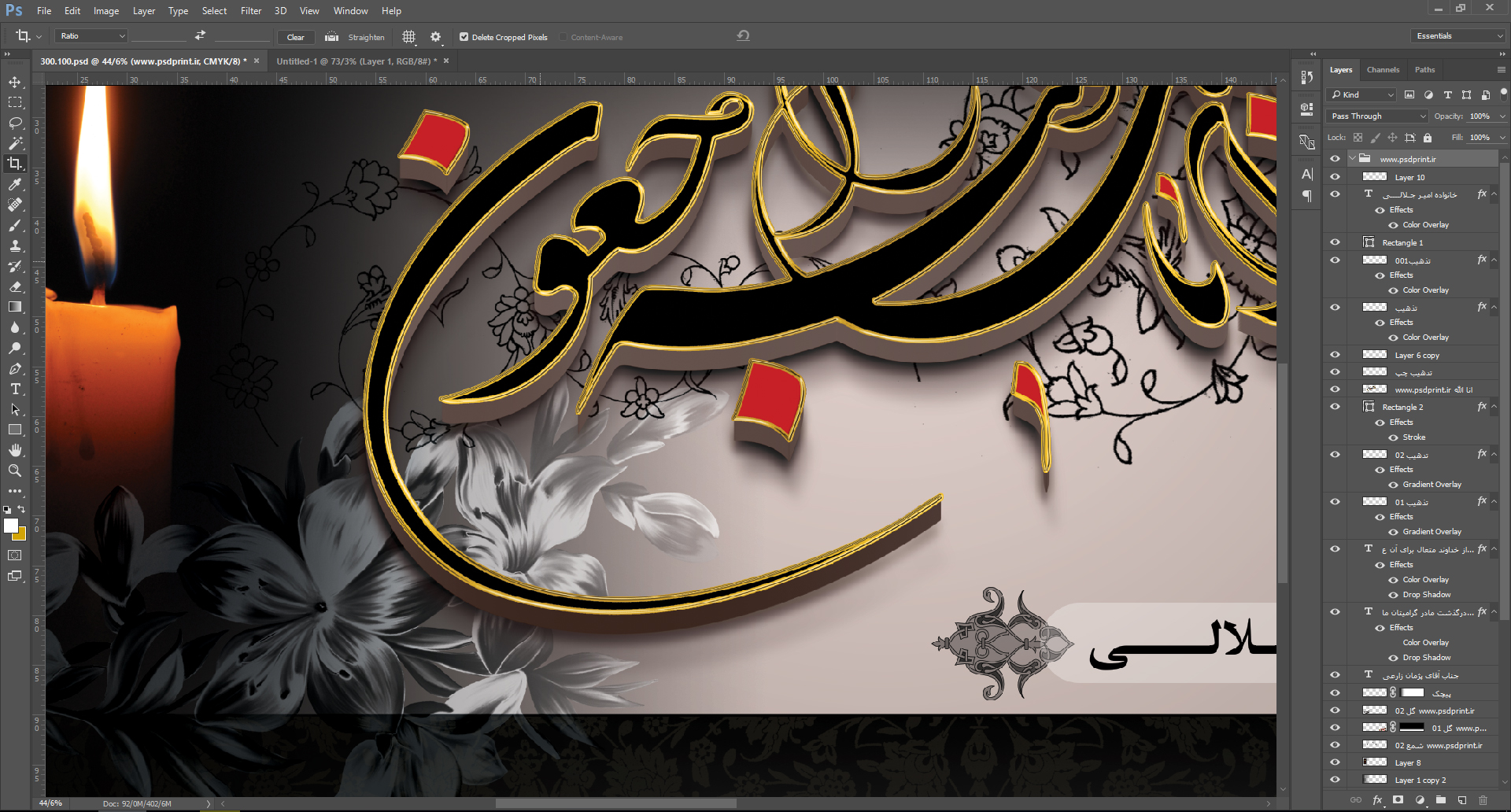Select the Magic Wand tool
The height and width of the screenshot is (812, 1511).
pyautogui.click(x=15, y=143)
